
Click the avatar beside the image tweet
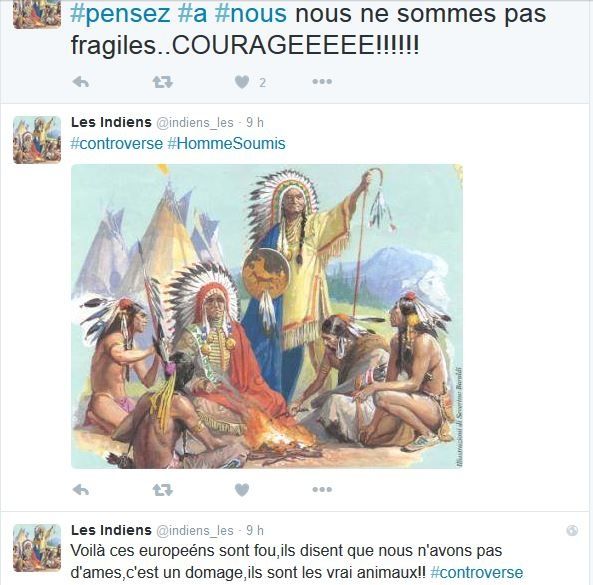[x=37, y=140]
